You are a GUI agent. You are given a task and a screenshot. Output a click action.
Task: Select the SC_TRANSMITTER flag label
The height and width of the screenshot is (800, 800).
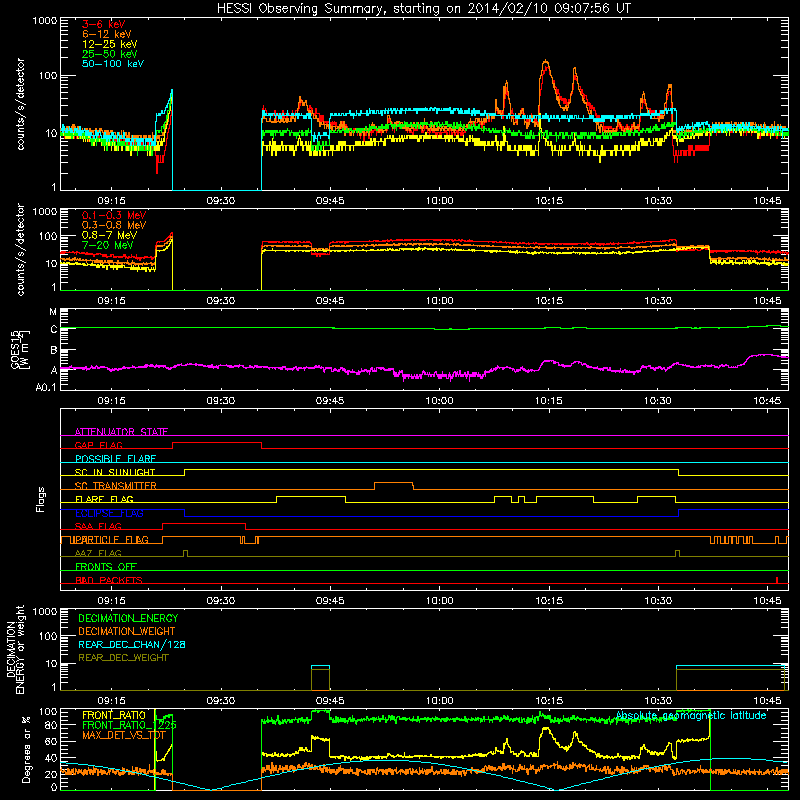tap(115, 486)
